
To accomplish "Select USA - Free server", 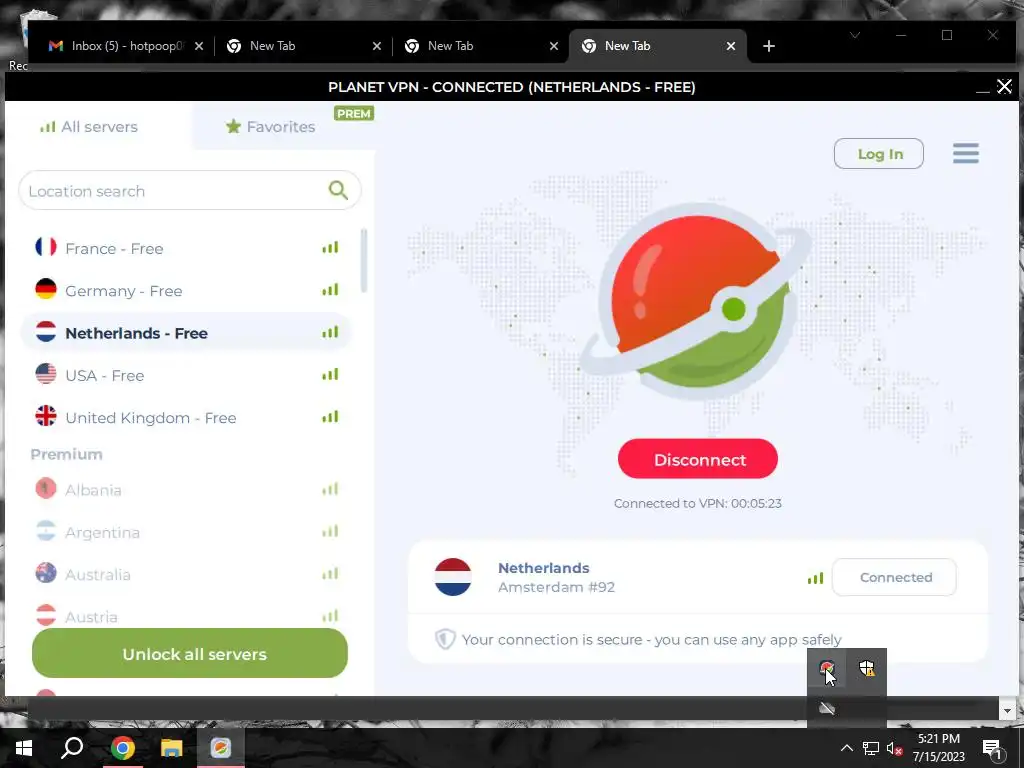I will (x=186, y=376).
